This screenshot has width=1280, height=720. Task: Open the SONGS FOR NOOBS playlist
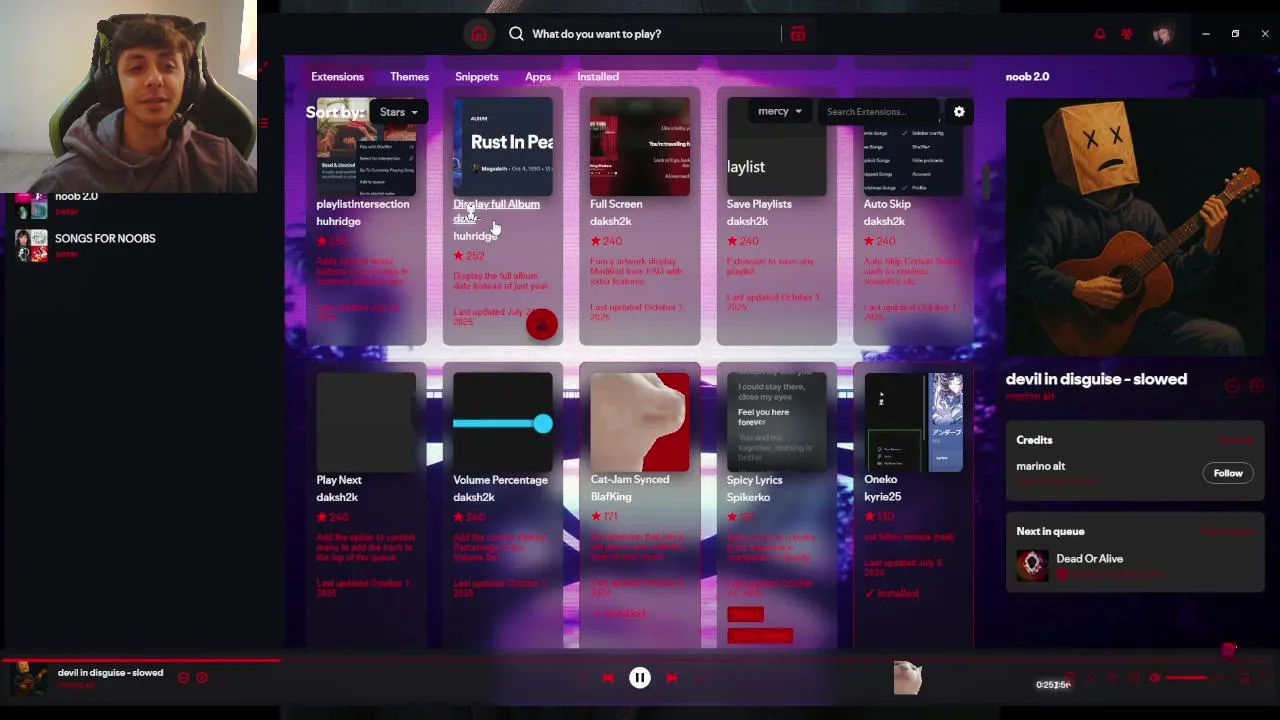coord(105,239)
